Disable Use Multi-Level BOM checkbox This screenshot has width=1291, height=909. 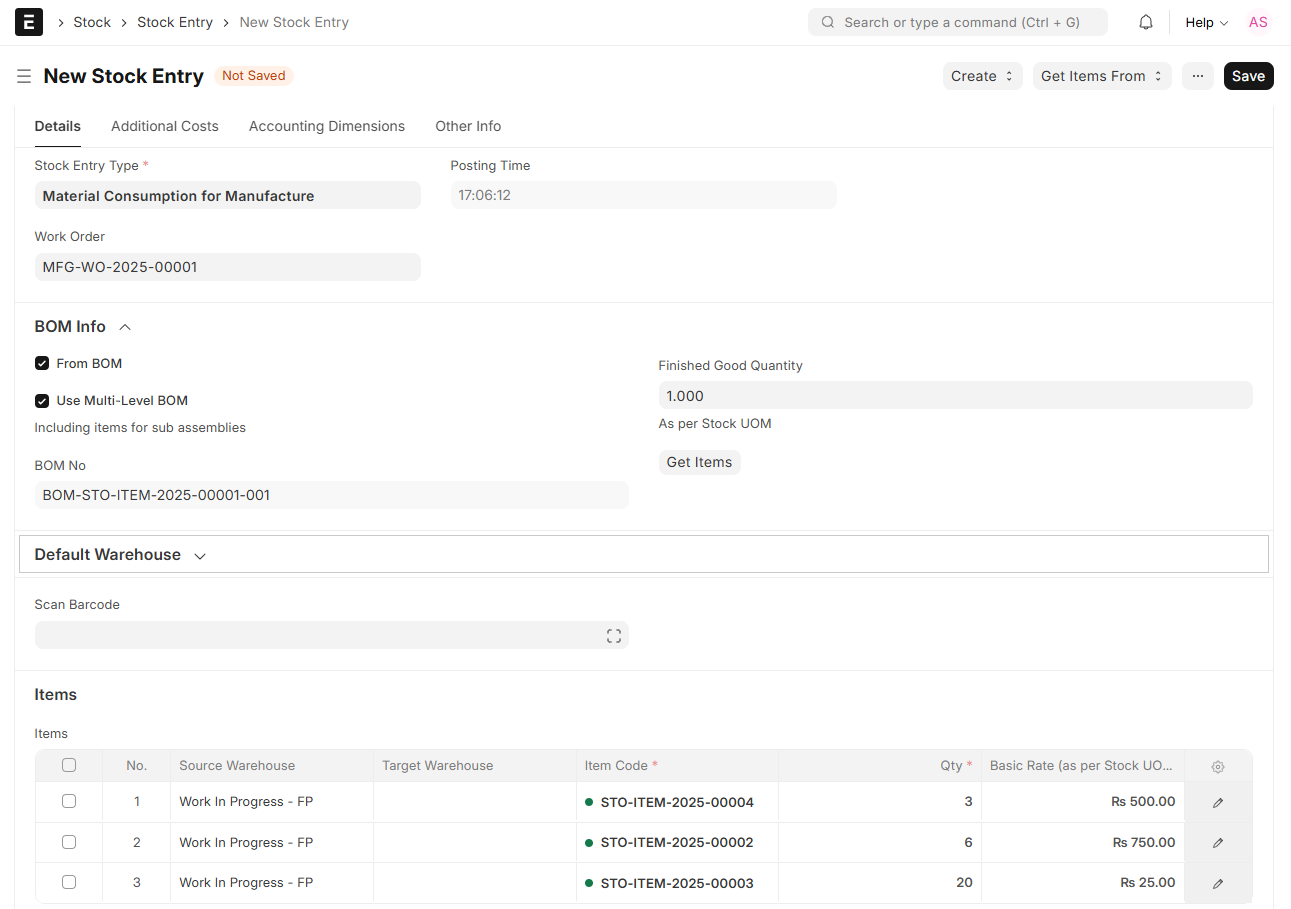(x=42, y=401)
